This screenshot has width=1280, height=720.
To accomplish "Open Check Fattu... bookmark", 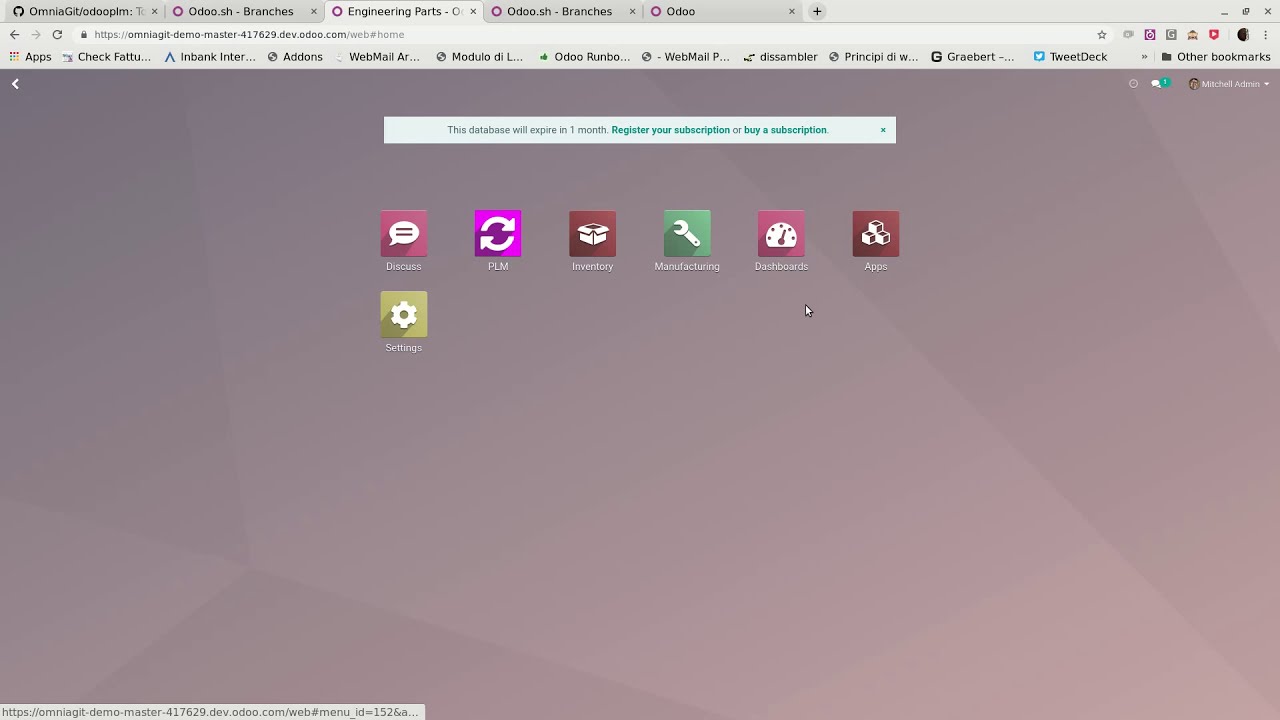I will 106,57.
